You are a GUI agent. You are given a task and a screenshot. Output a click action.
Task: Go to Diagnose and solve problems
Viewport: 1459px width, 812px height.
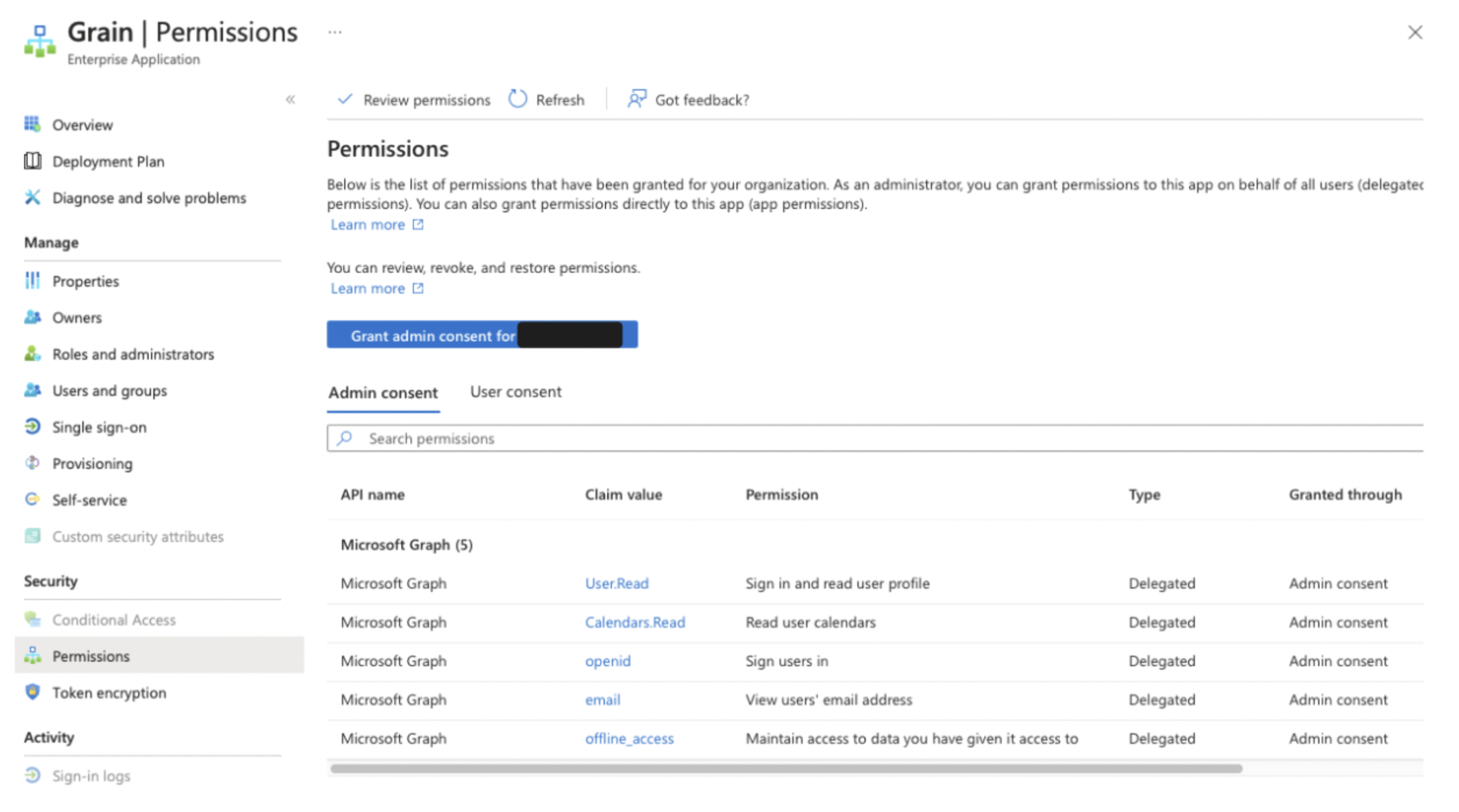pyautogui.click(x=149, y=198)
